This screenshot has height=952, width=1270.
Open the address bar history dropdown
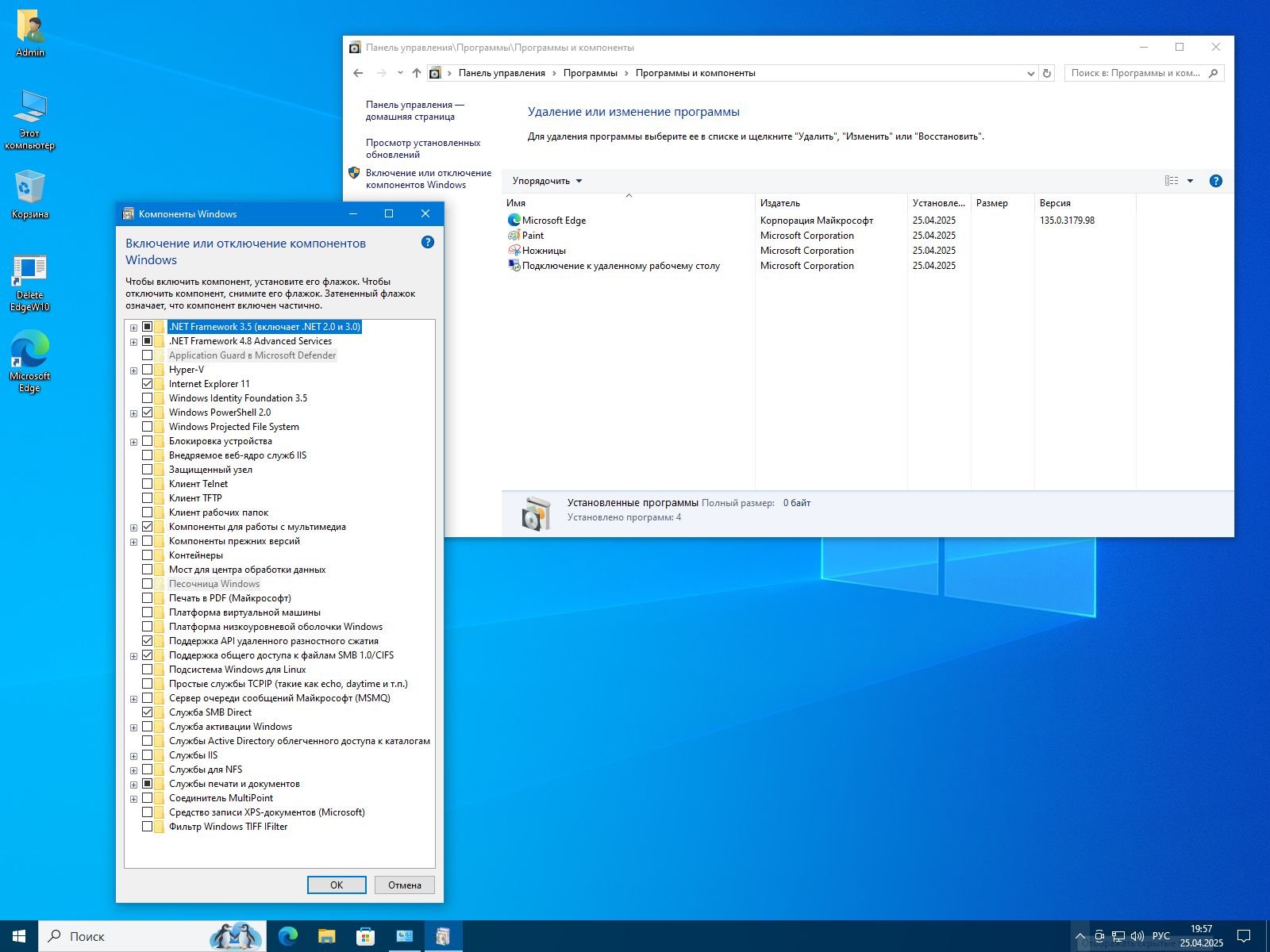tap(1030, 73)
